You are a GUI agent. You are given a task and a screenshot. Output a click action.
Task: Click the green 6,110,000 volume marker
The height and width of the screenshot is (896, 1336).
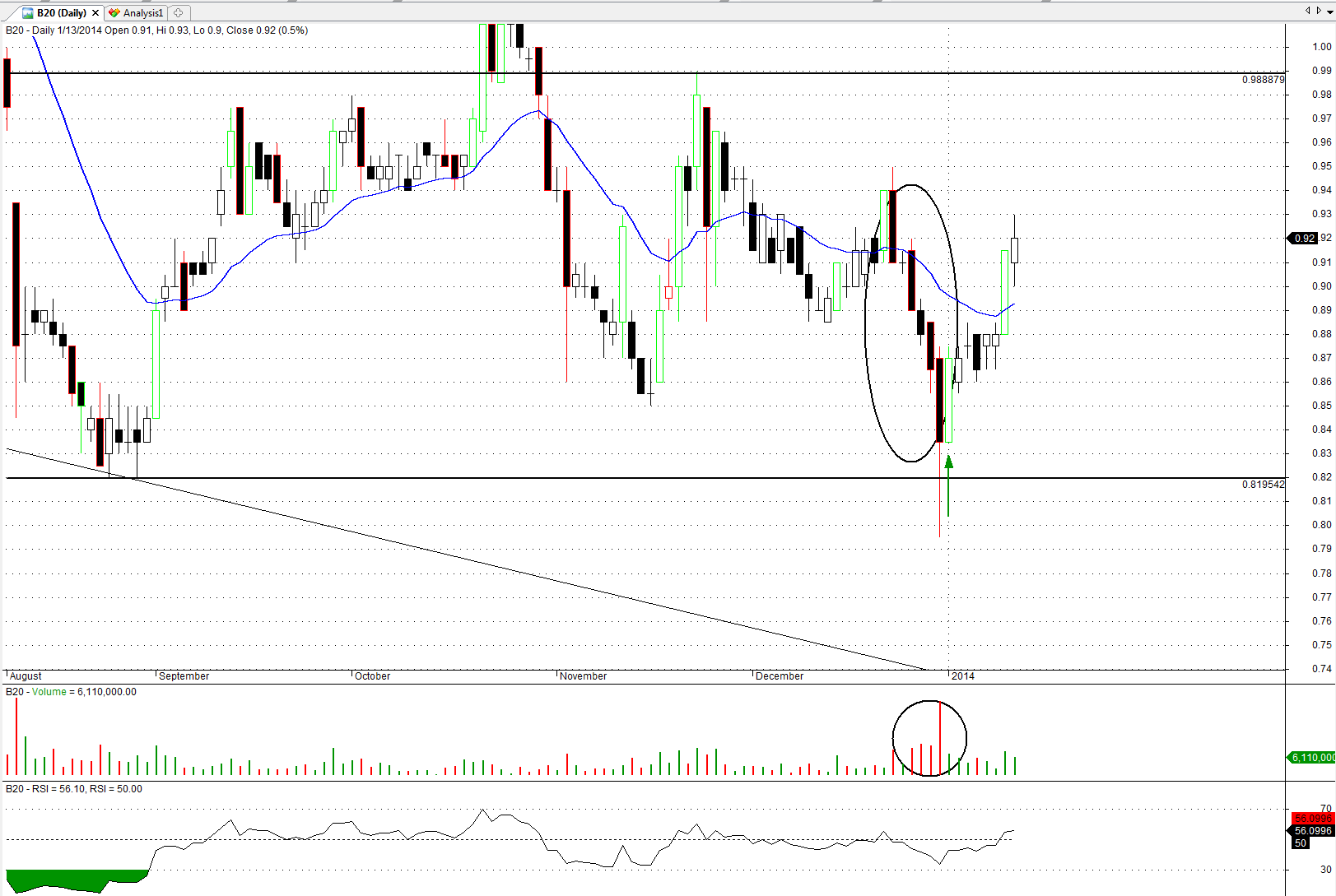point(1311,757)
